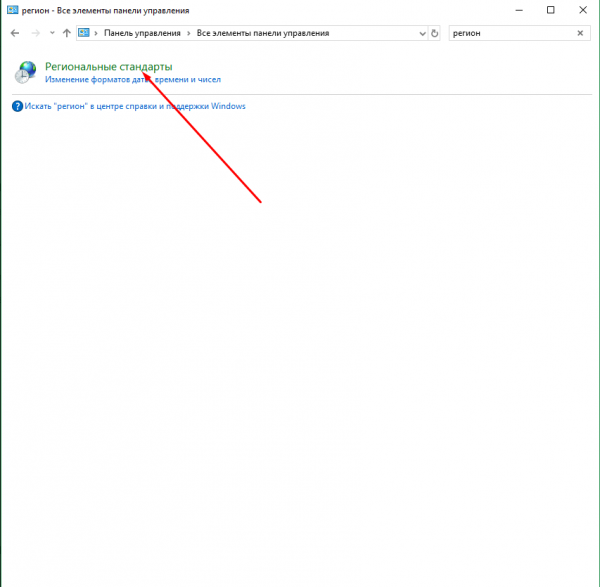
Task: Open Изменение форматов даты, времени и чисел
Action: [x=133, y=80]
